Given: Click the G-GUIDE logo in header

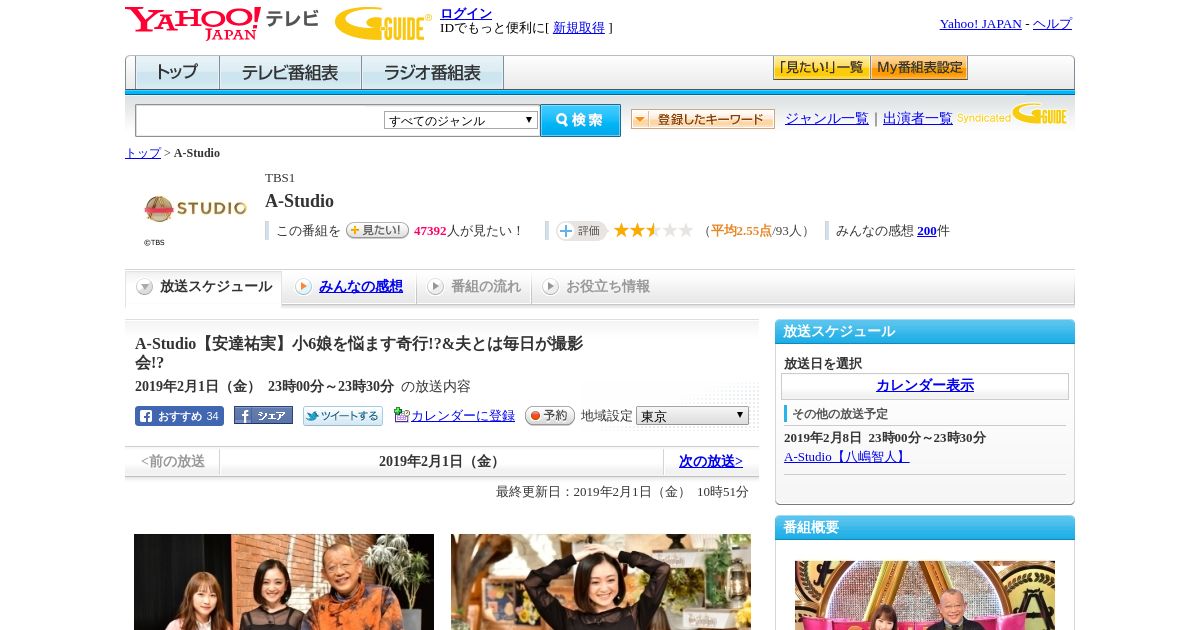Looking at the screenshot, I should (383, 24).
